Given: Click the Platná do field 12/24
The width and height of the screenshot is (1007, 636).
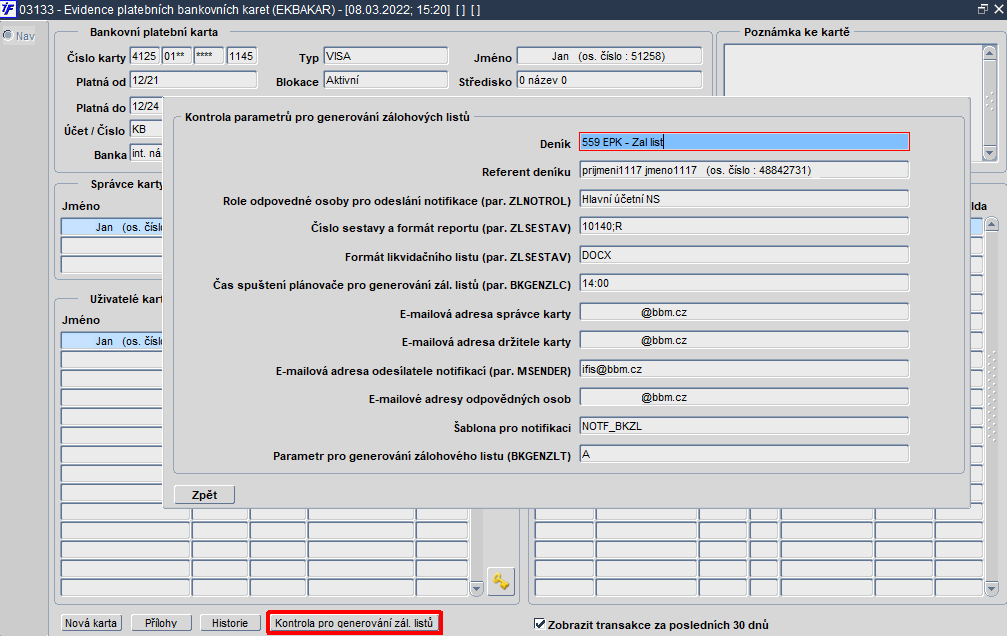Looking at the screenshot, I should 146,106.
